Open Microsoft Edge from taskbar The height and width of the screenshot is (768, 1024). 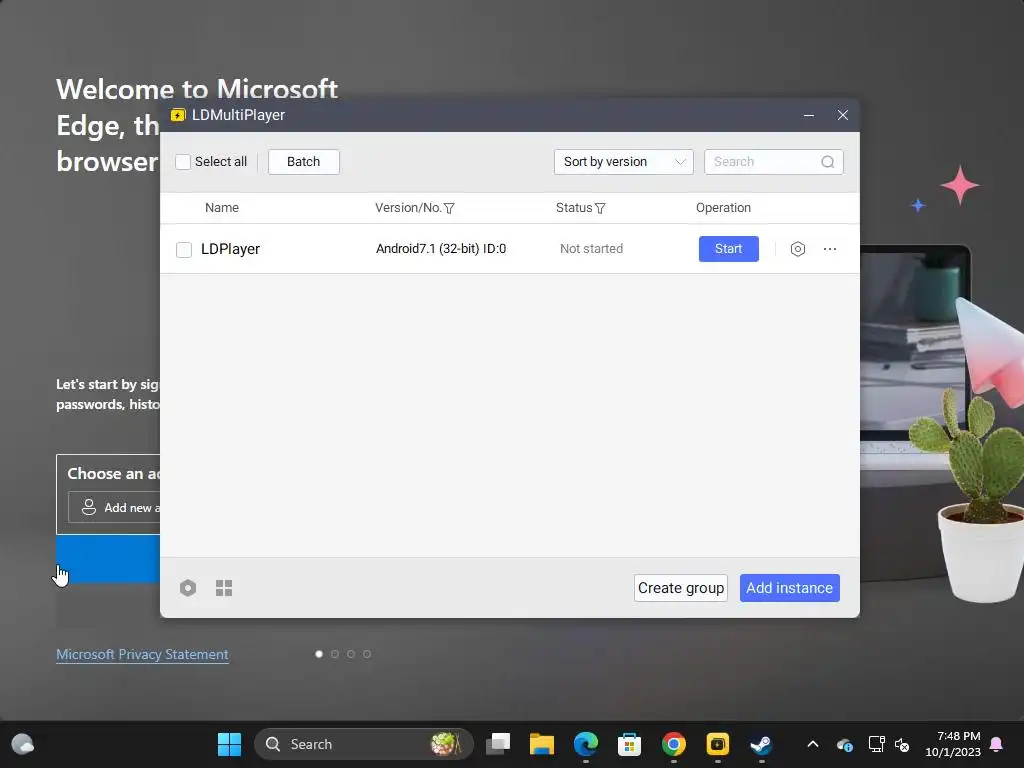pyautogui.click(x=586, y=744)
